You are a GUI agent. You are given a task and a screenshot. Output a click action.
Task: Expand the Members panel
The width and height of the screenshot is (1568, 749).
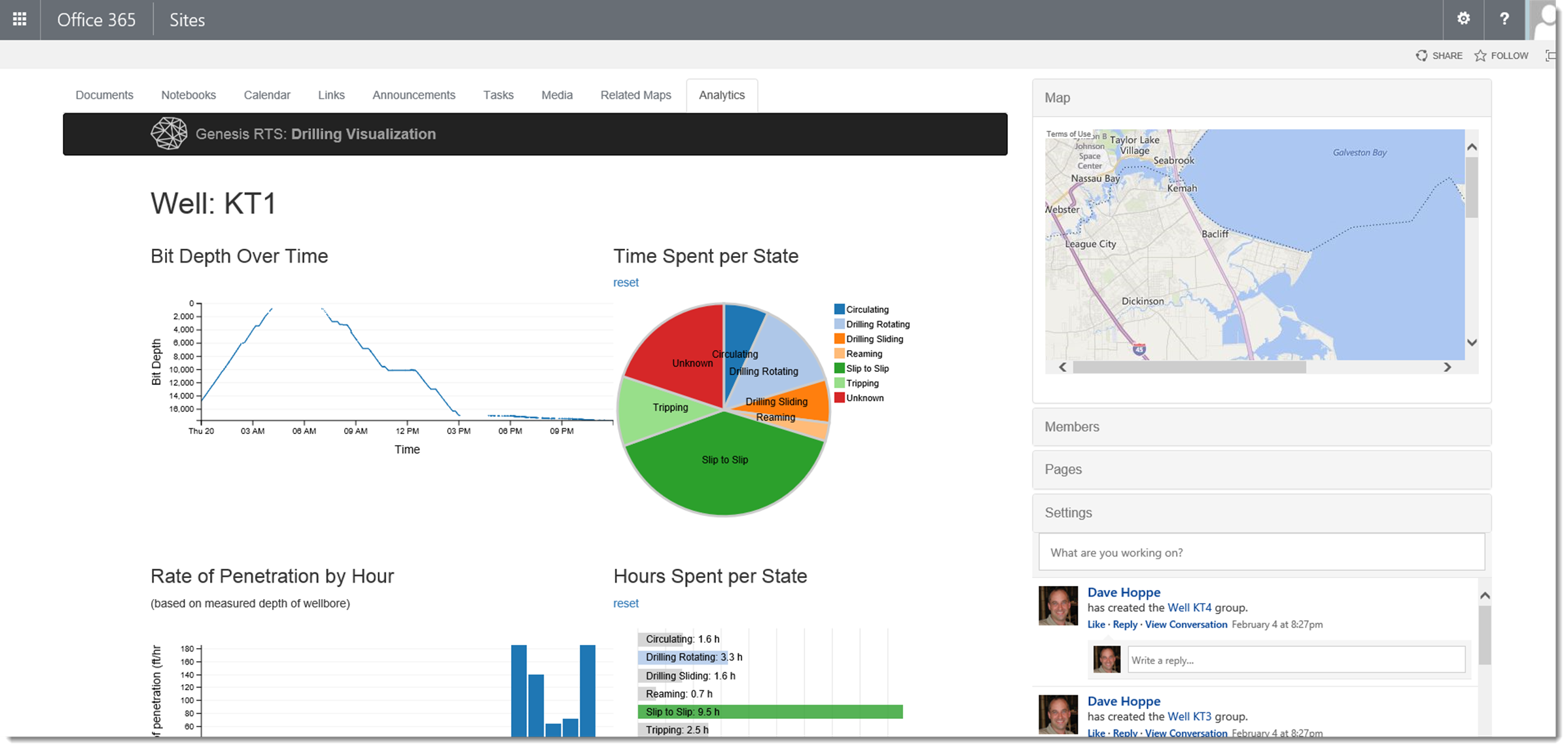pyautogui.click(x=1261, y=427)
